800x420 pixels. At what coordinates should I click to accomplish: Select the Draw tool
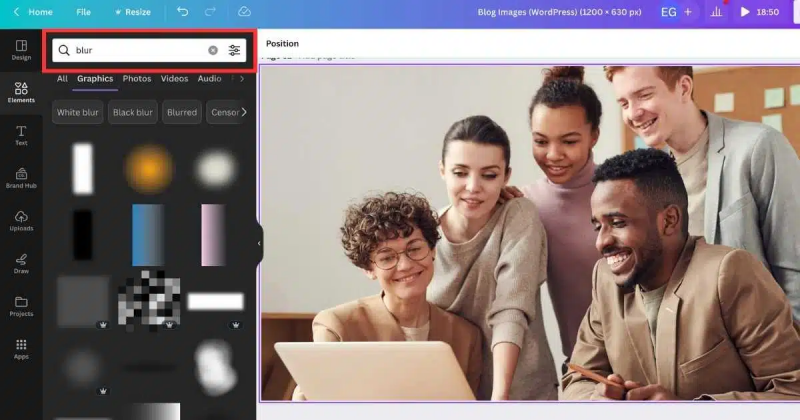21,262
